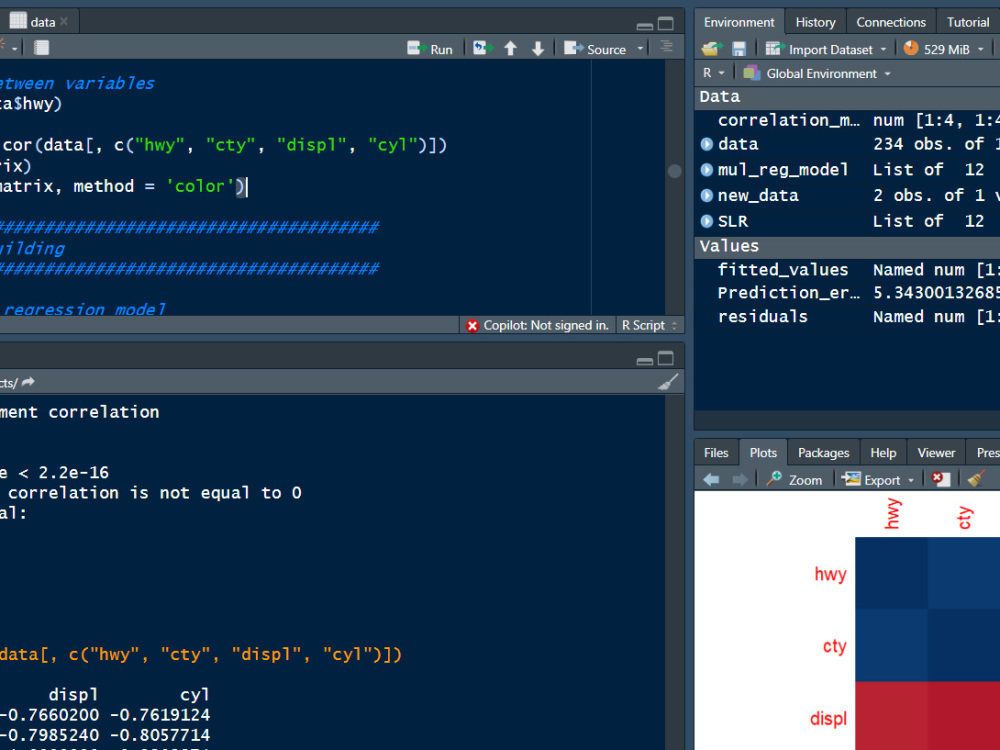
Task: Save the environment workspace with the save icon
Action: pos(740,48)
